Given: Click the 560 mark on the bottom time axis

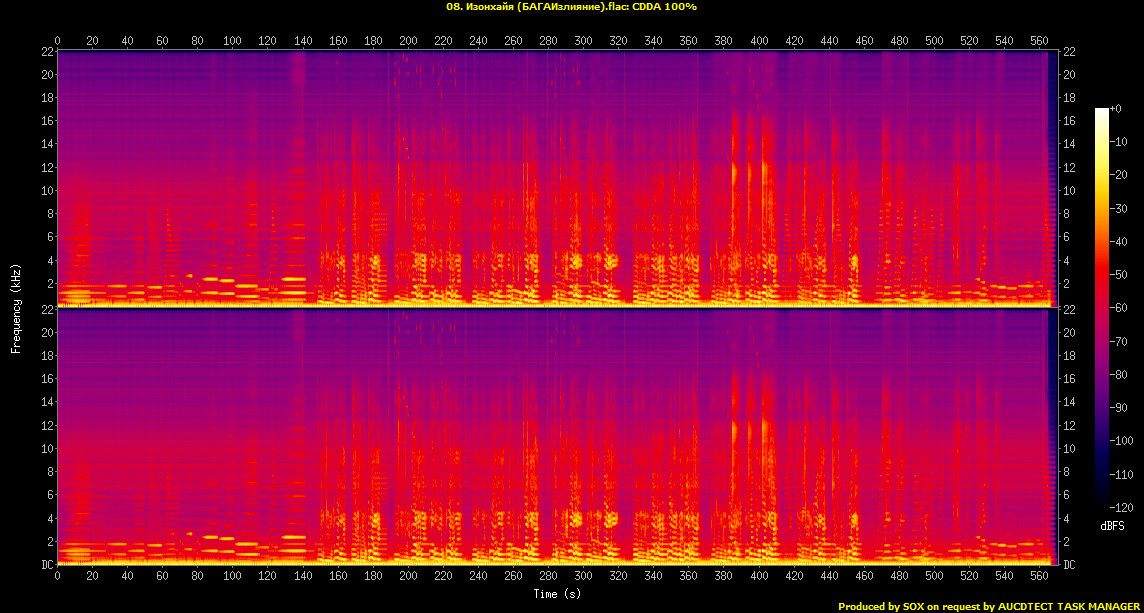Looking at the screenshot, I should point(1039,577).
